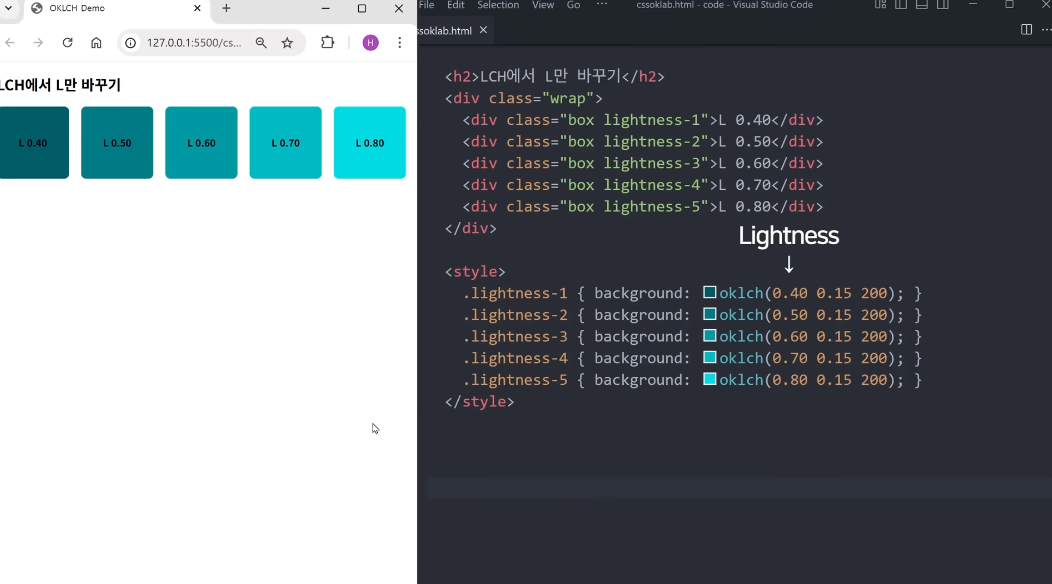
Task: Open Chrome three-dot menu
Action: tap(400, 43)
